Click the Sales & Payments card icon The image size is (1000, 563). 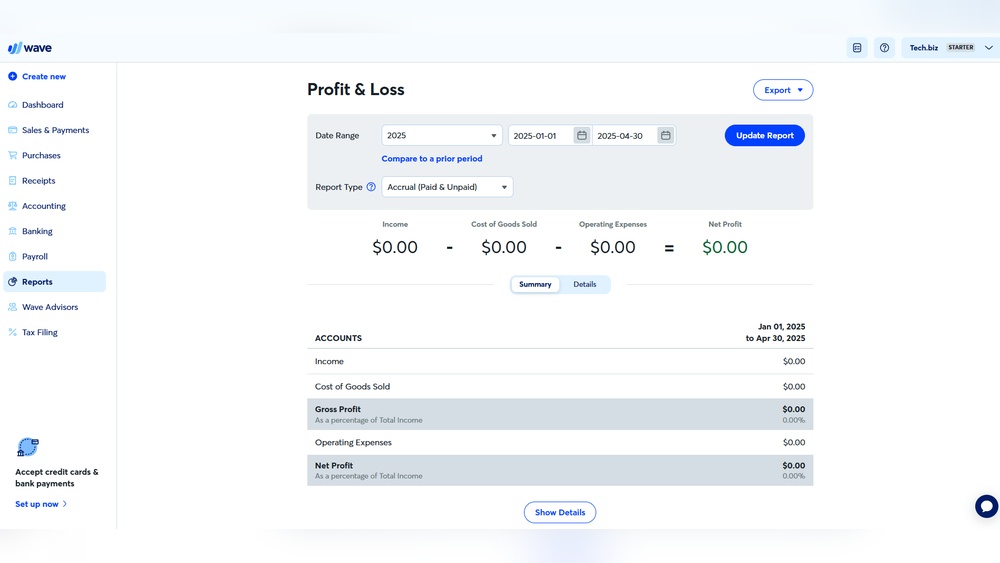click(x=12, y=130)
